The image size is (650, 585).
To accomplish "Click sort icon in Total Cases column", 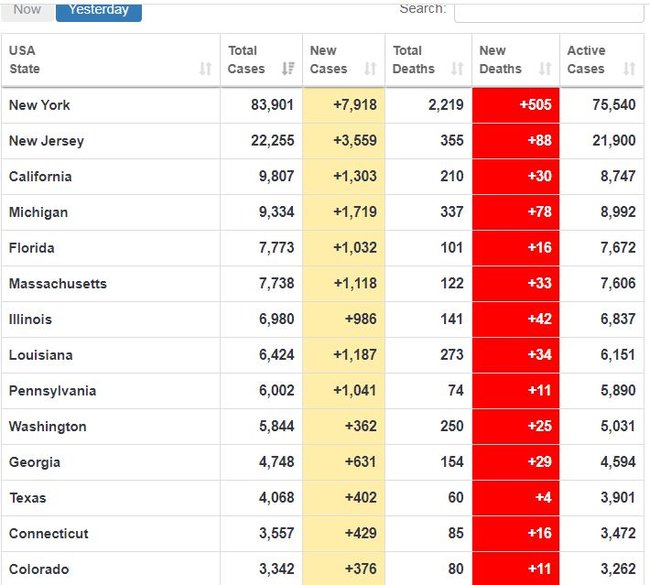I will pos(288,69).
